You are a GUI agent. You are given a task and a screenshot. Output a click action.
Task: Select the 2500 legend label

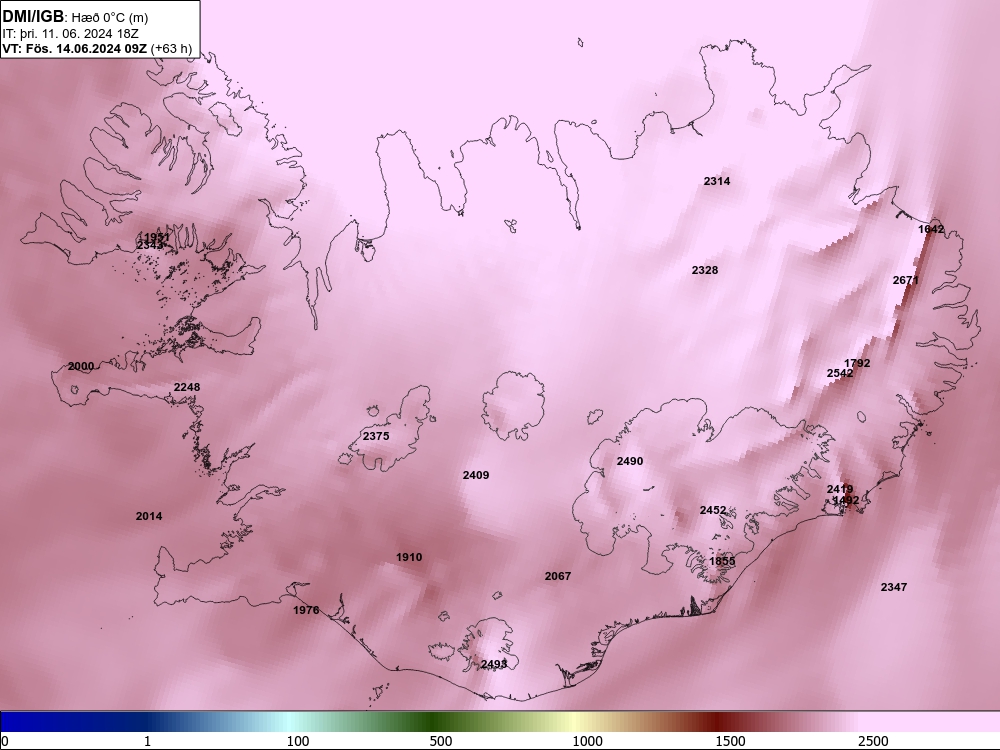click(x=873, y=741)
